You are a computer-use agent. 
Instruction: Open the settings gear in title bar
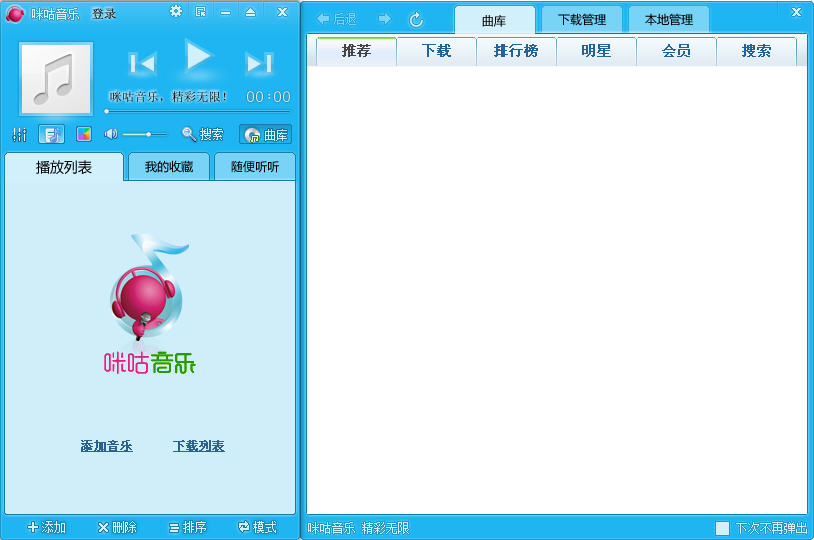click(x=176, y=11)
